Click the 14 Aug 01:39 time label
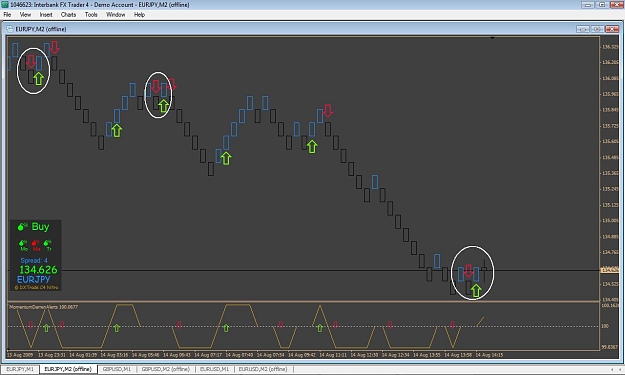The image size is (625, 375). click(83, 355)
